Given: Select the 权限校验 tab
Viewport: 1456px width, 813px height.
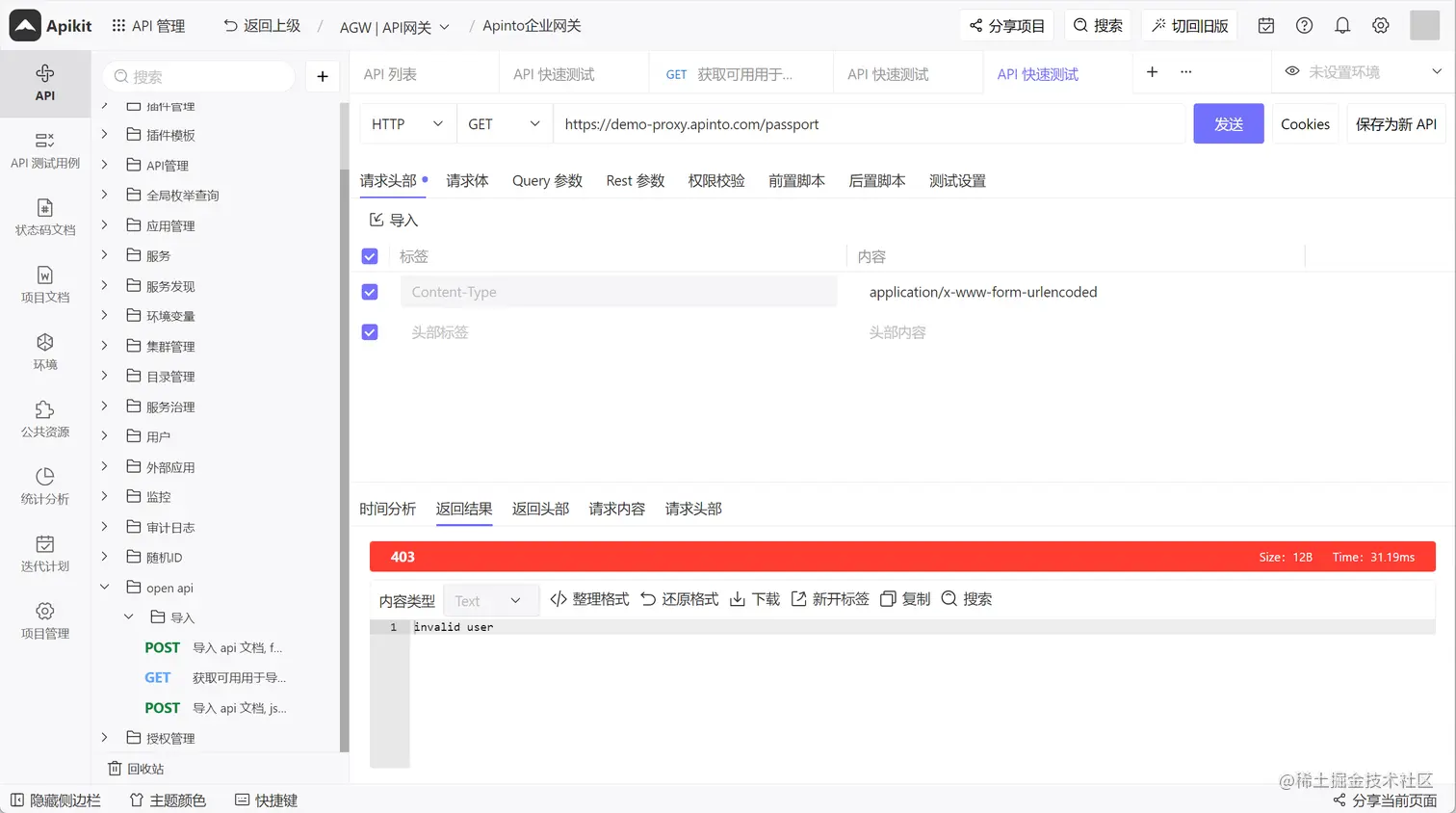Looking at the screenshot, I should point(716,181).
